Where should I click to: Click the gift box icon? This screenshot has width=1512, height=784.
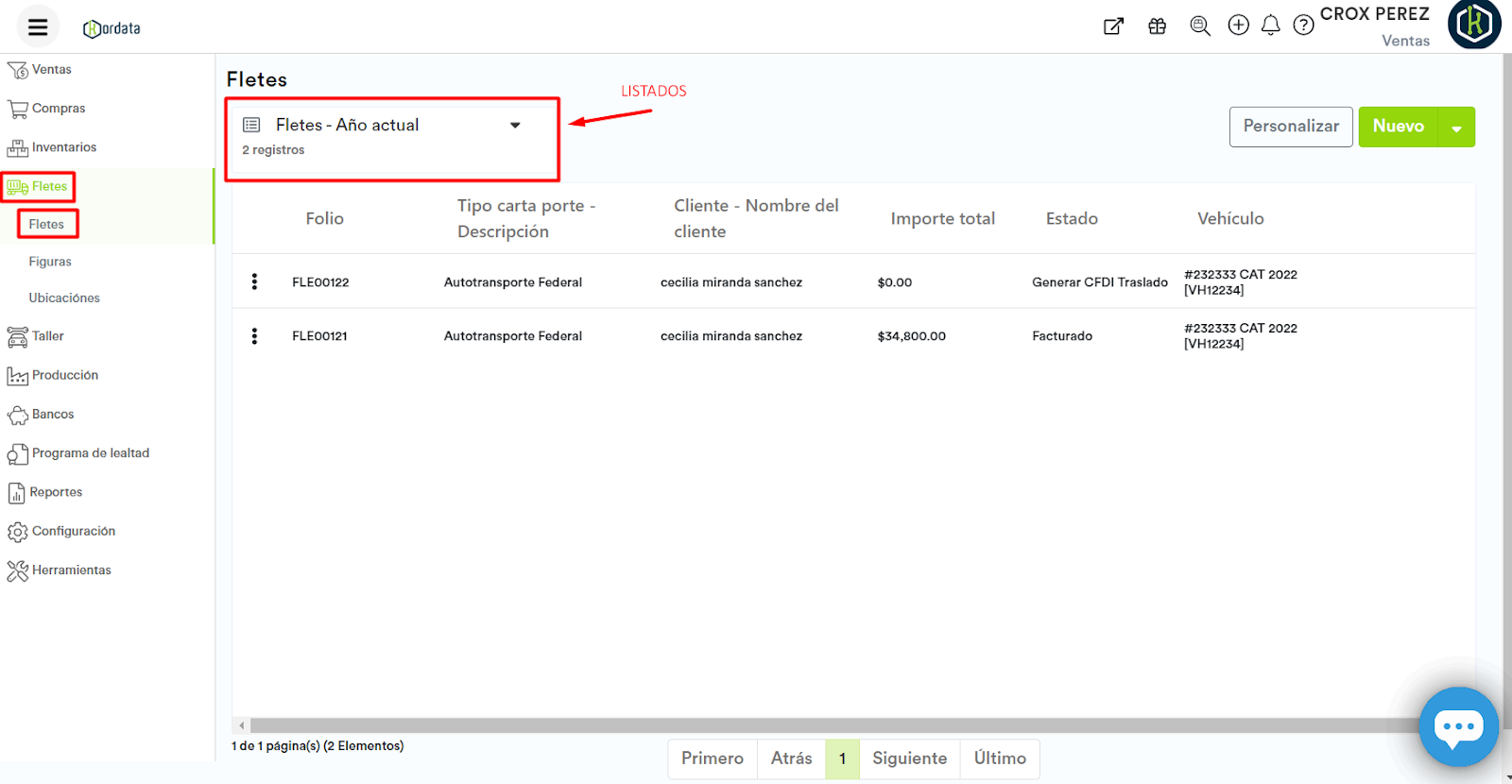1157,26
